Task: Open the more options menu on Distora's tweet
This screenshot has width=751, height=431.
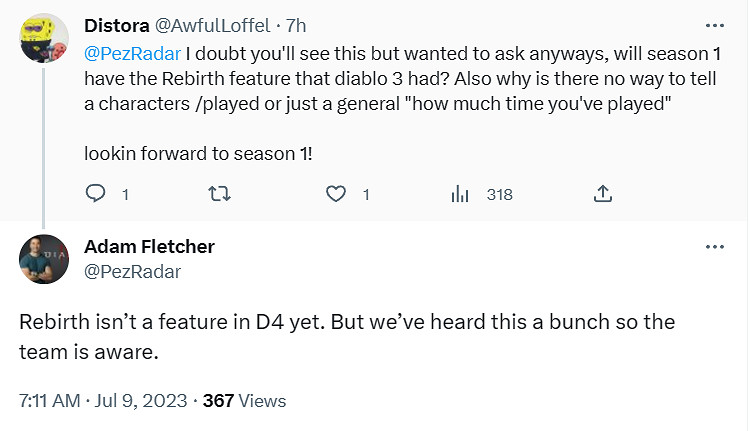Action: [x=714, y=24]
